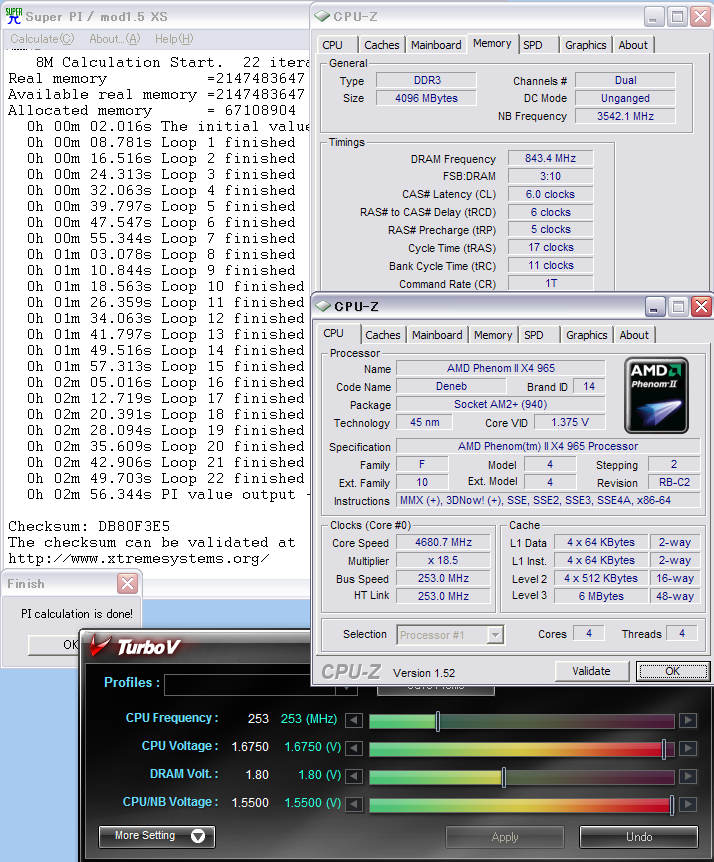Click the PI value output line
The image size is (714, 862).
168,494
